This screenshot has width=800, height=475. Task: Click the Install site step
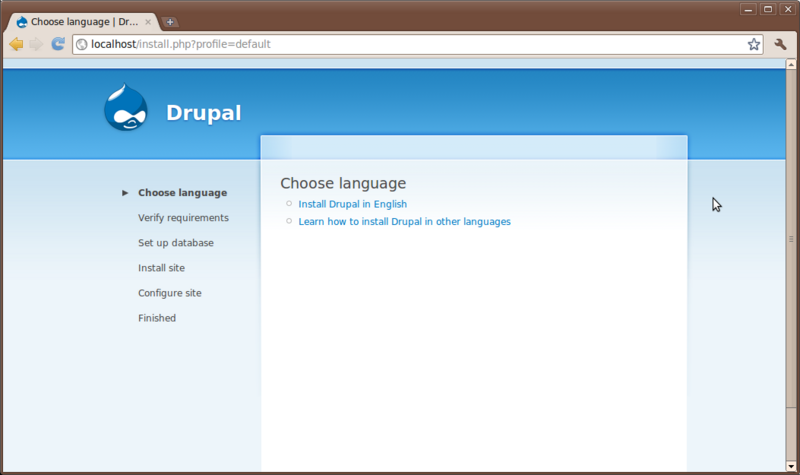coord(161,268)
